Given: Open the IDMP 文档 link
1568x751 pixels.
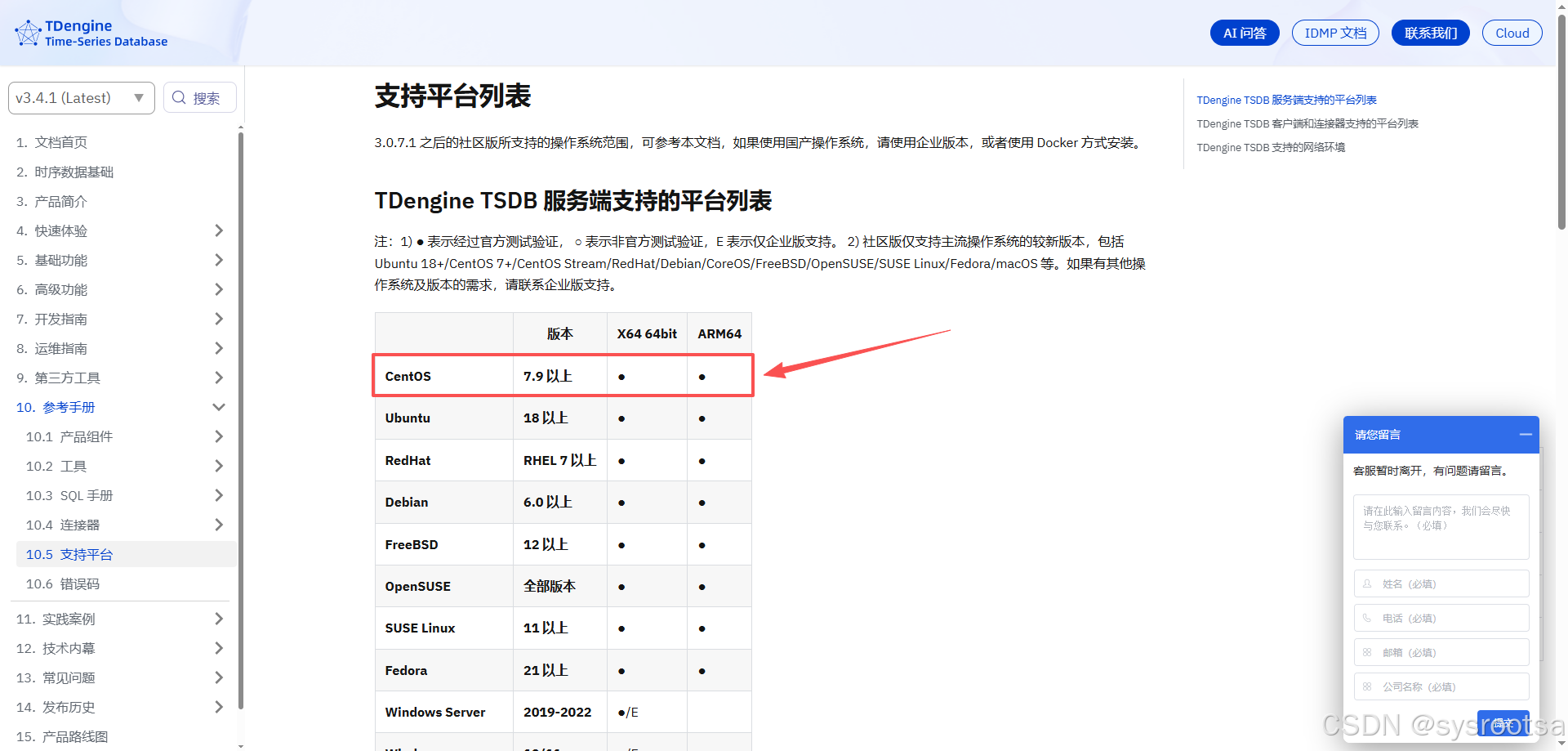Looking at the screenshot, I should click(1335, 33).
